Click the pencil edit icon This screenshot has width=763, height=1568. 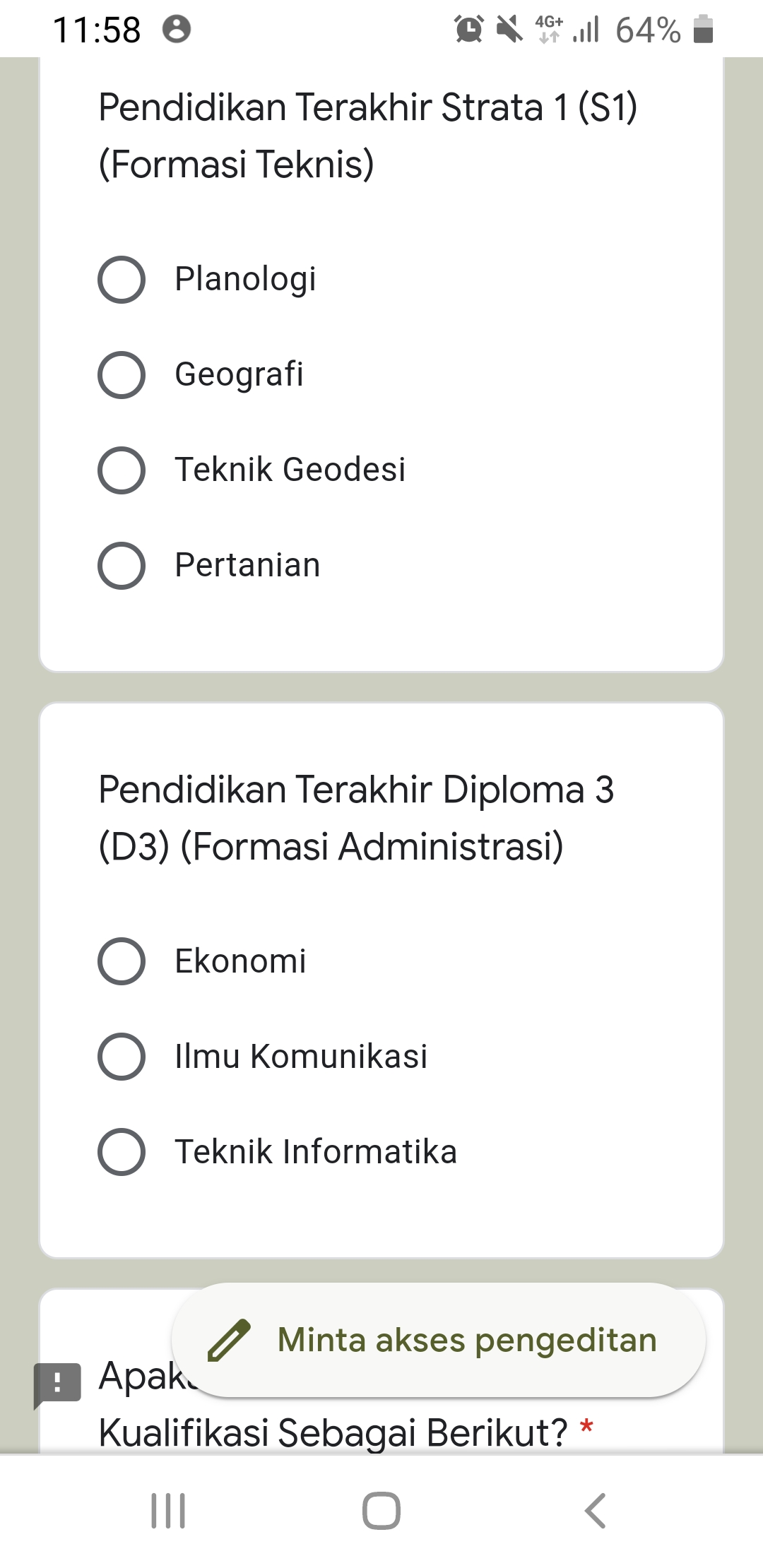[229, 1340]
